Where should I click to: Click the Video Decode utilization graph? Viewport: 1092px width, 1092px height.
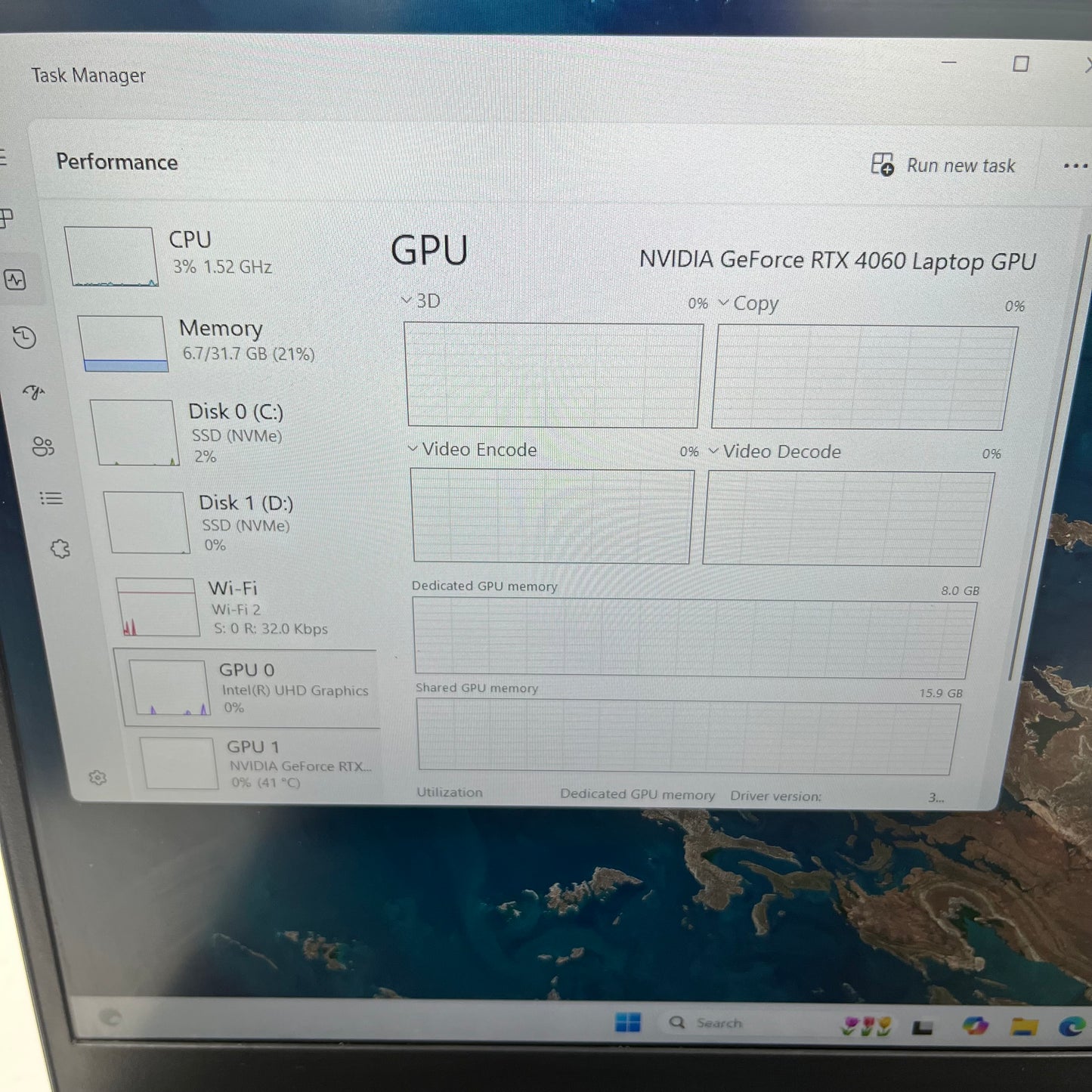(848, 519)
